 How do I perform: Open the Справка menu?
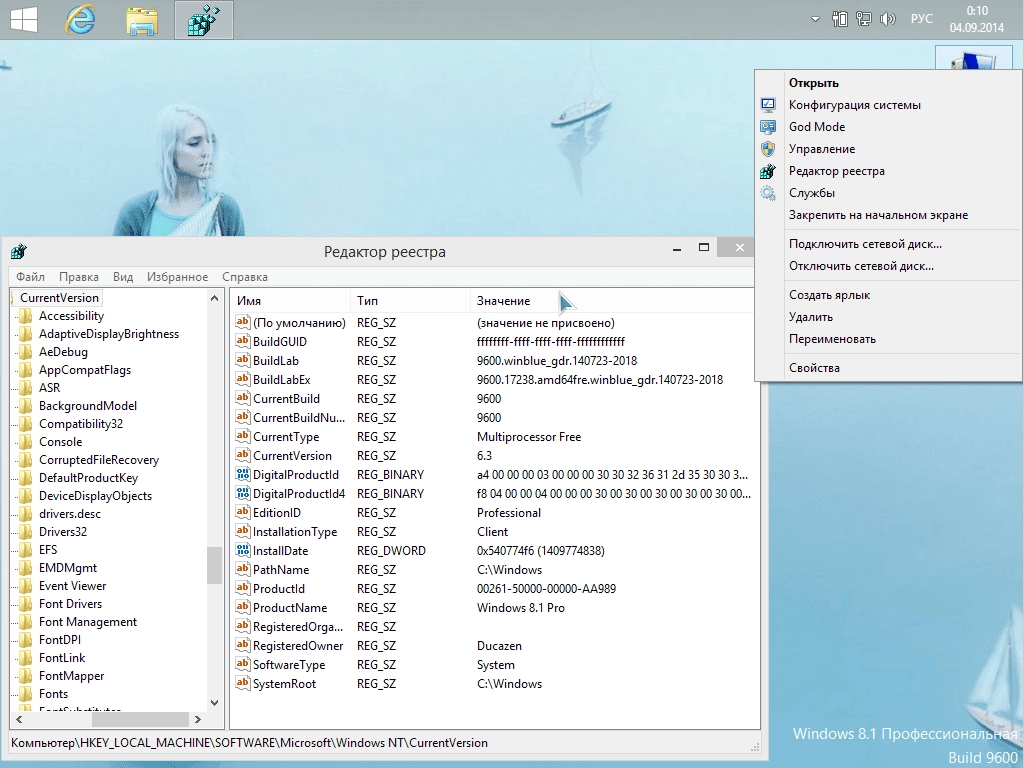(x=245, y=277)
